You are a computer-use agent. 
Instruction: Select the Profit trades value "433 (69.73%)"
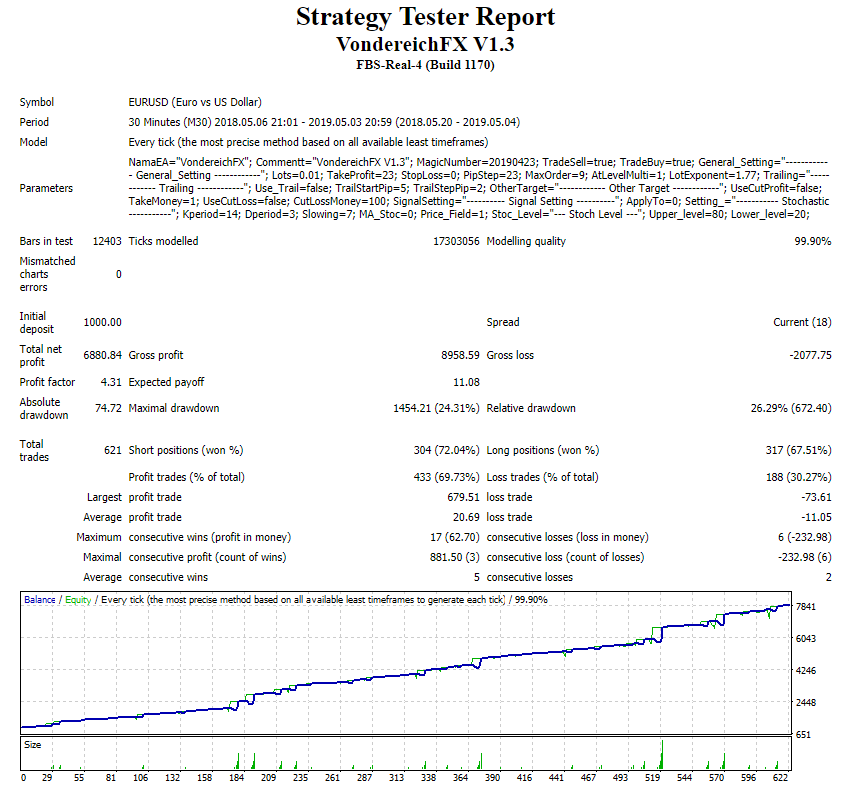click(x=446, y=477)
